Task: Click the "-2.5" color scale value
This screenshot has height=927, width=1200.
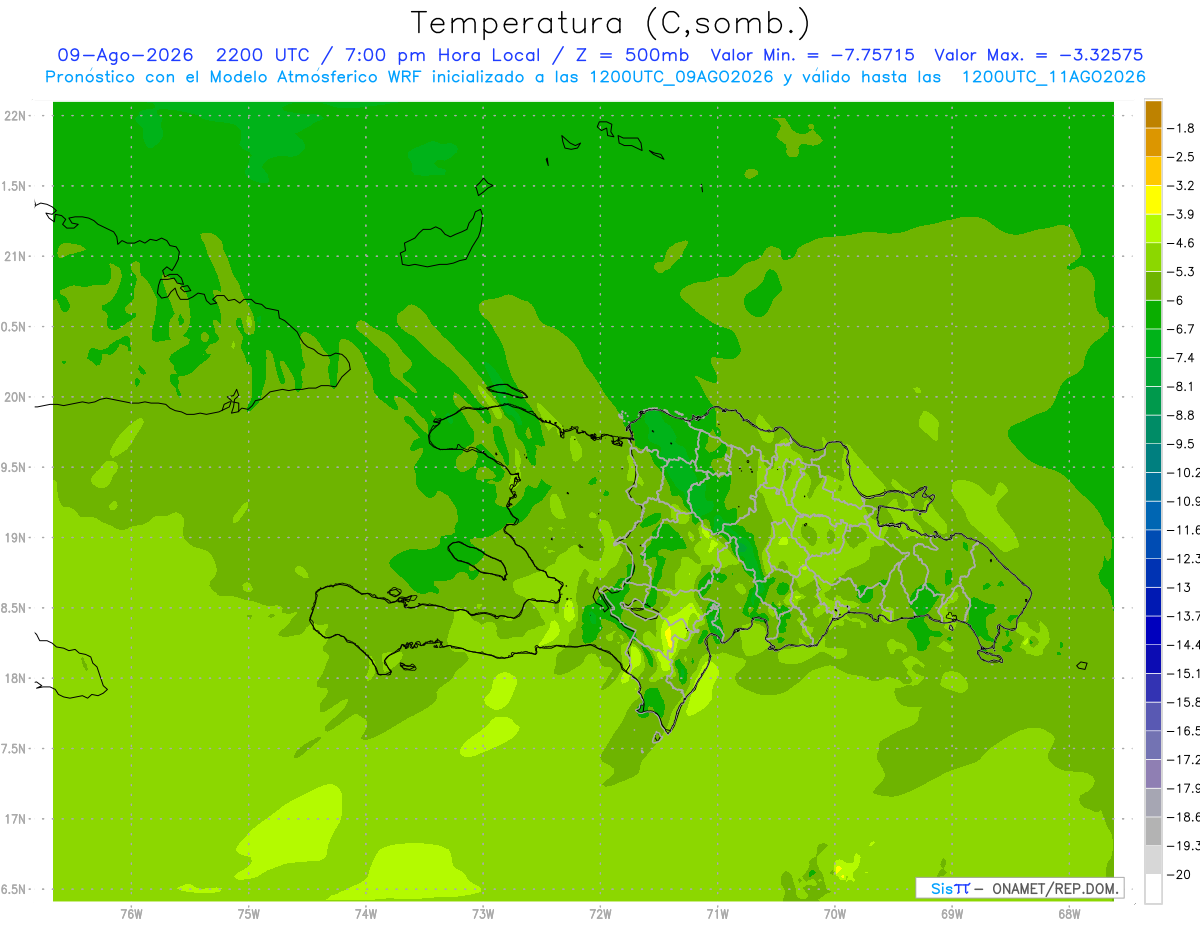Action: [1182, 157]
